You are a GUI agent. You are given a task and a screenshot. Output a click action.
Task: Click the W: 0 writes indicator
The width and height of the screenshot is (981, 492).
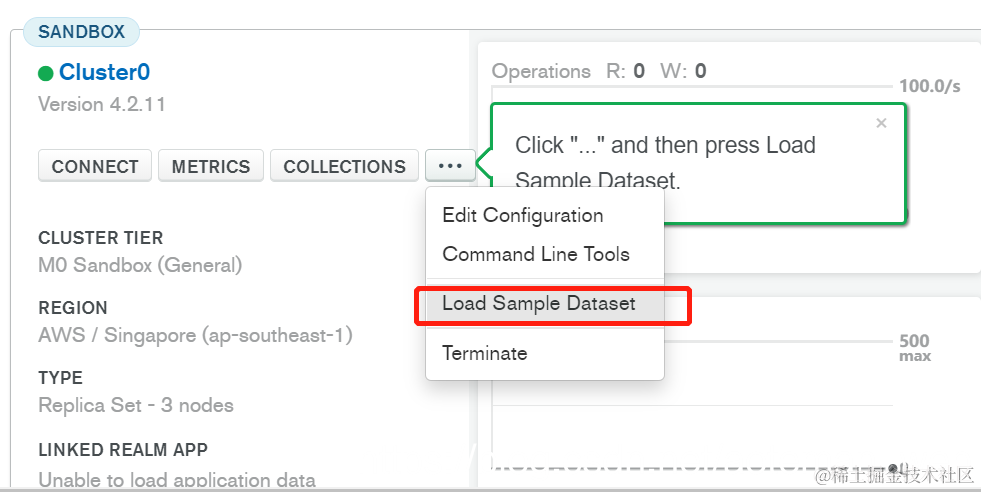(683, 71)
